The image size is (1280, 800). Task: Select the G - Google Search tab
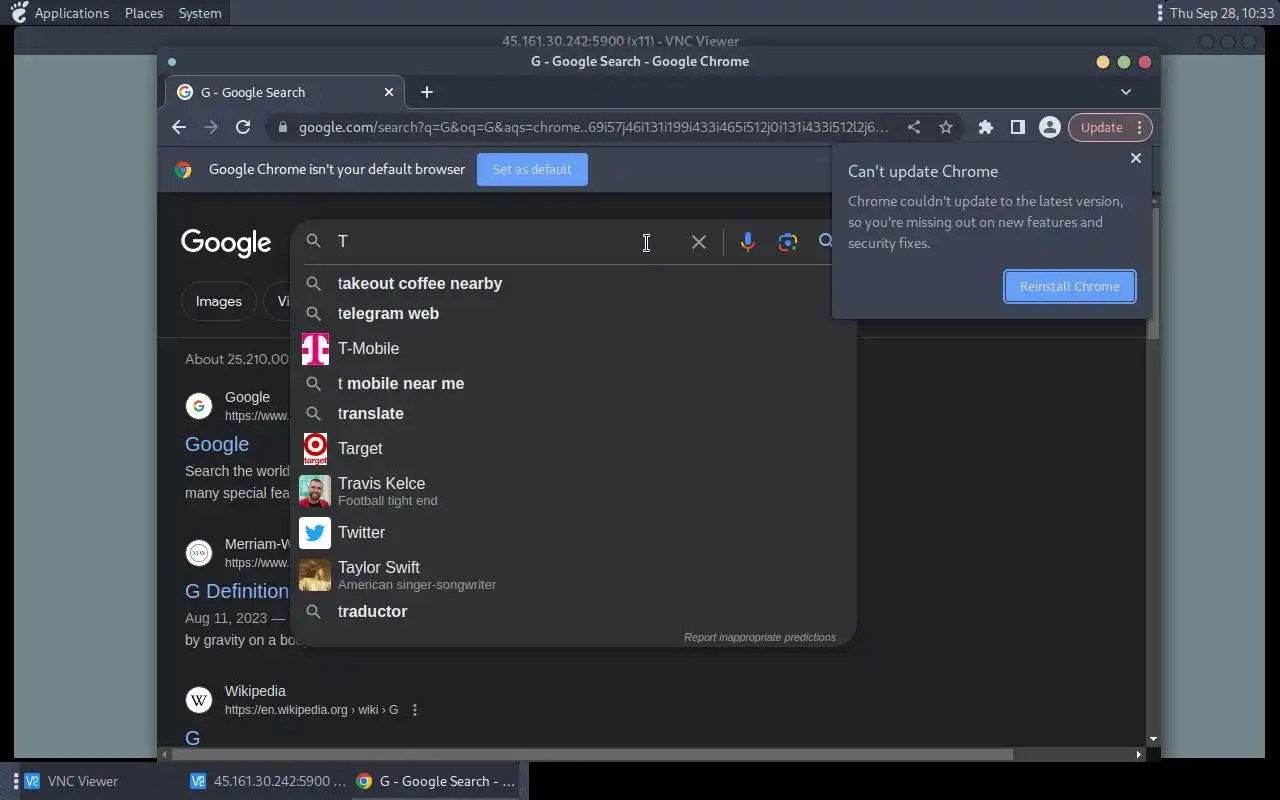click(x=284, y=92)
